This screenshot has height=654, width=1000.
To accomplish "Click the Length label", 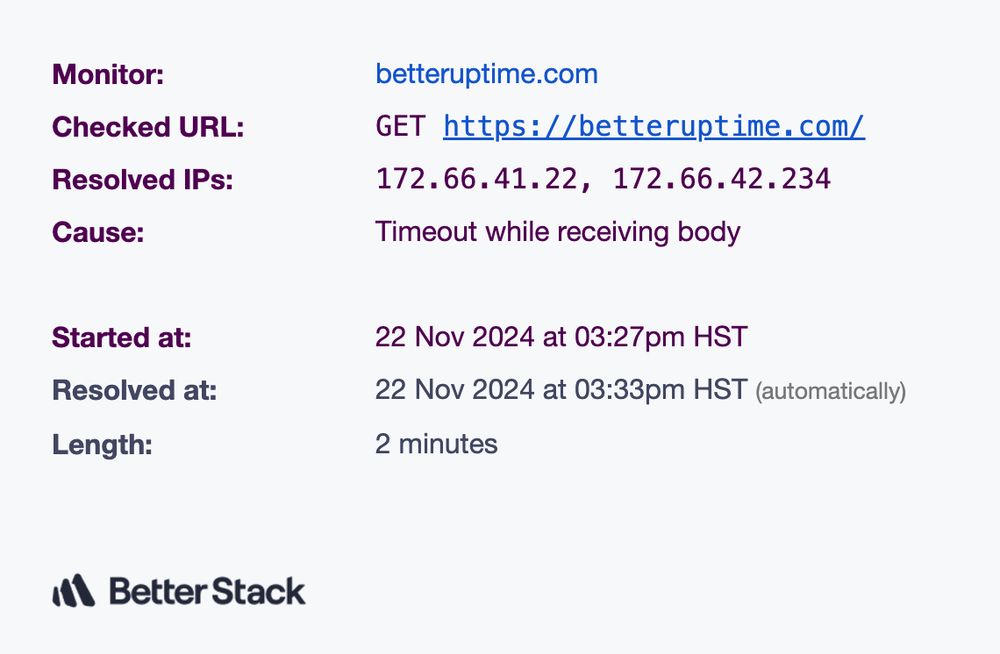I will (102, 444).
